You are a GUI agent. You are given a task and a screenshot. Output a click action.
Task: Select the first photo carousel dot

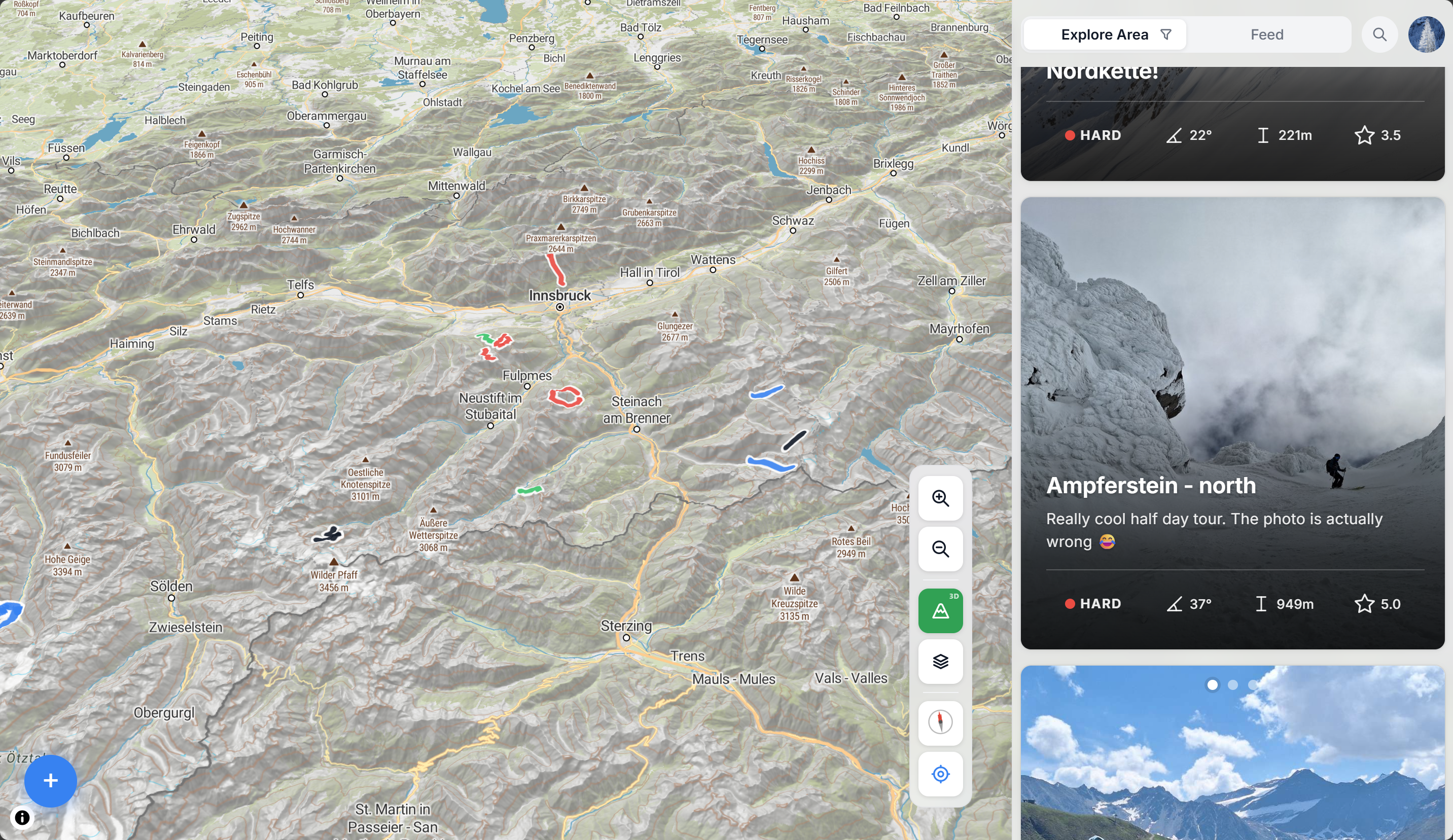point(1213,684)
